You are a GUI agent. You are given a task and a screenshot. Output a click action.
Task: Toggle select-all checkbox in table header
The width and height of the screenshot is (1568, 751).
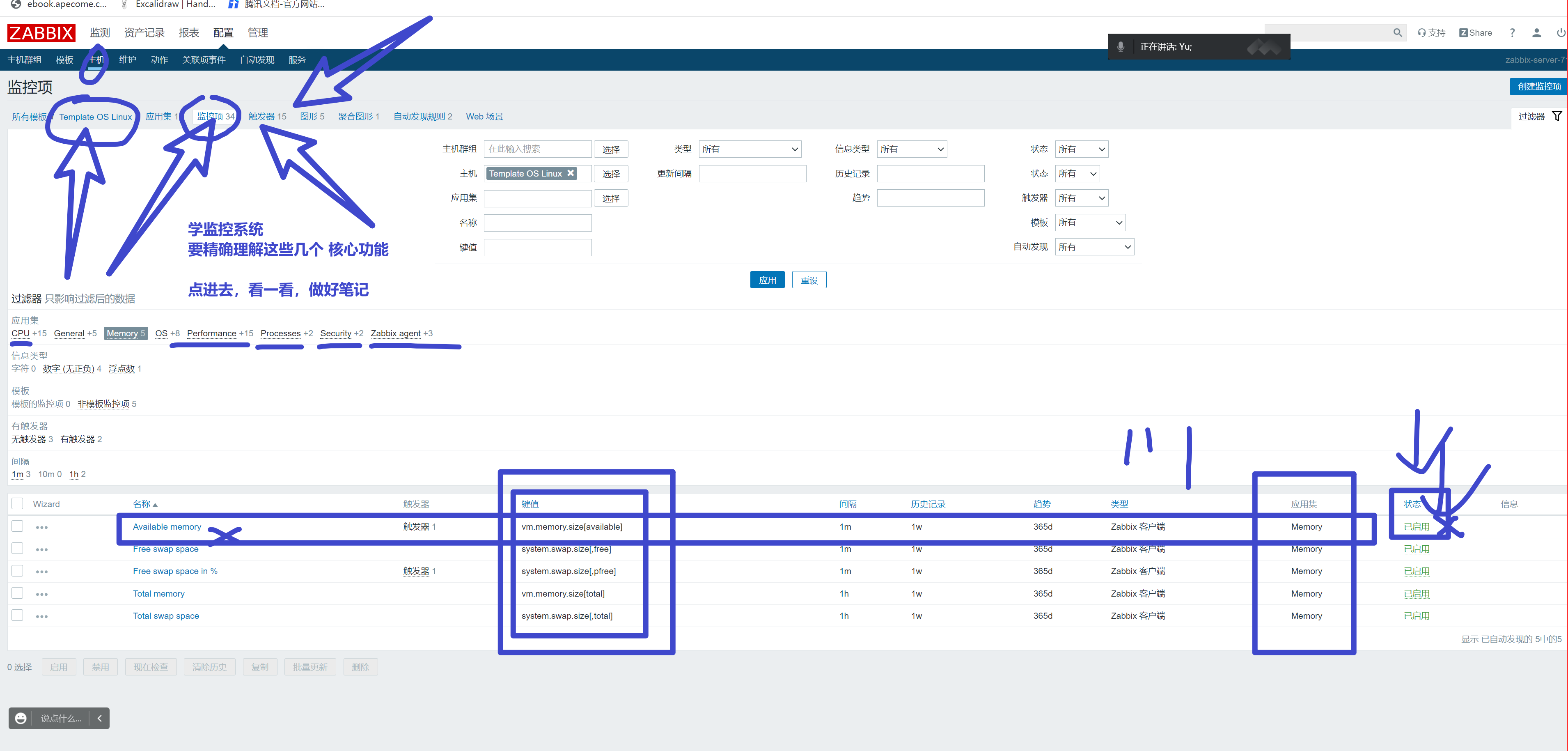coord(18,504)
